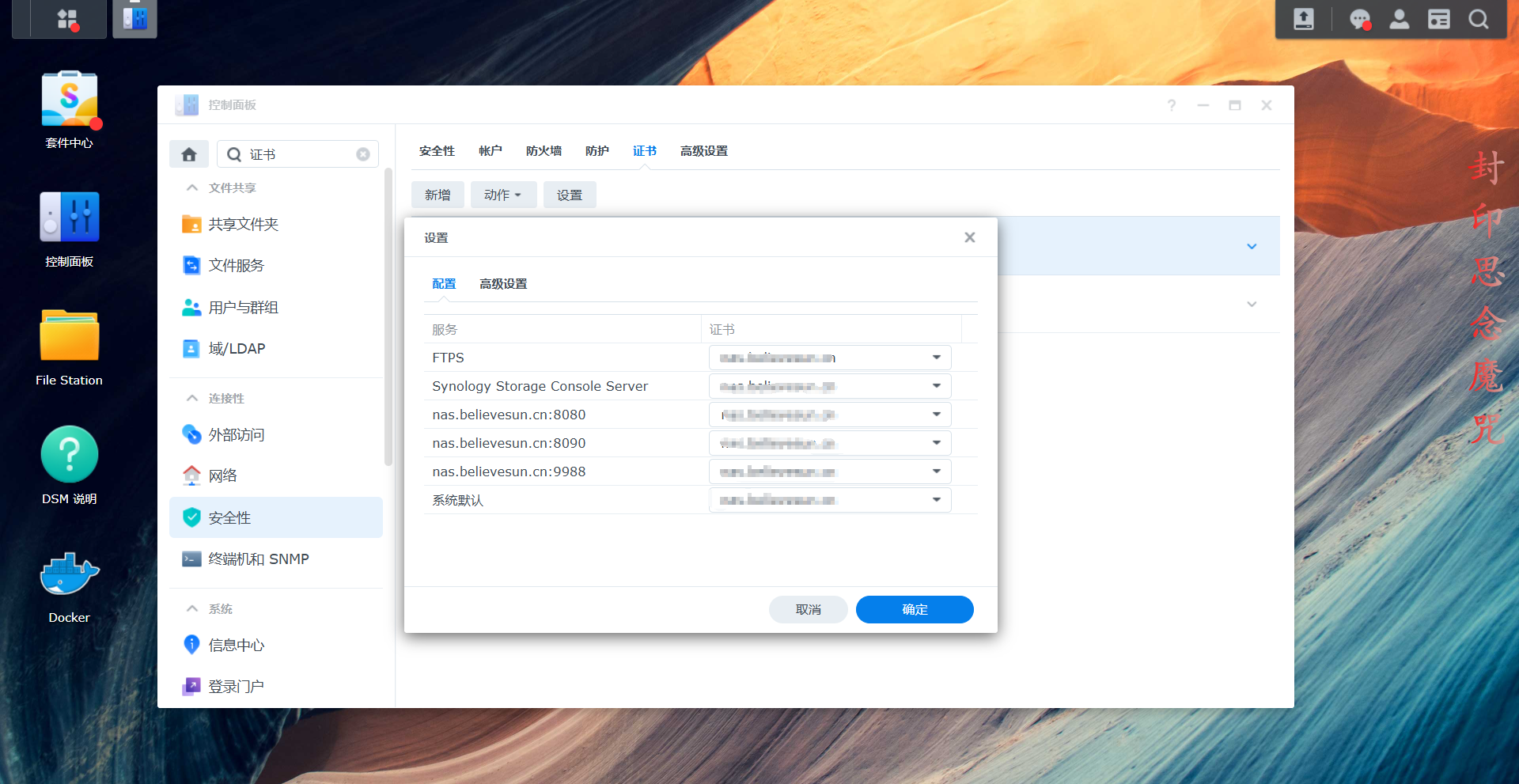Image resolution: width=1519 pixels, height=784 pixels.
Task: Confirm with the blue OK button
Action: click(x=915, y=609)
